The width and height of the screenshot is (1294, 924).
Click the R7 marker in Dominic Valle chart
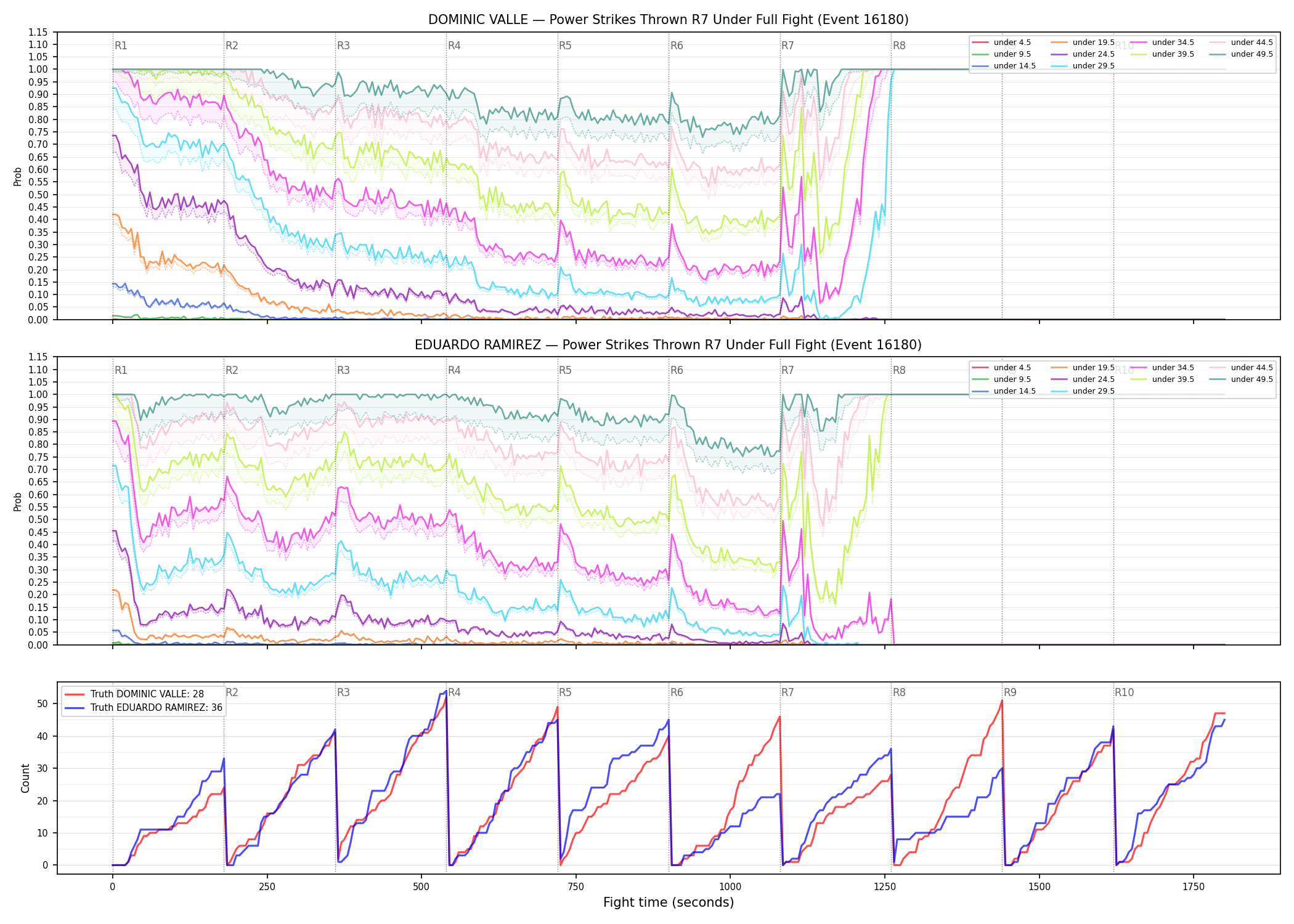[787, 46]
